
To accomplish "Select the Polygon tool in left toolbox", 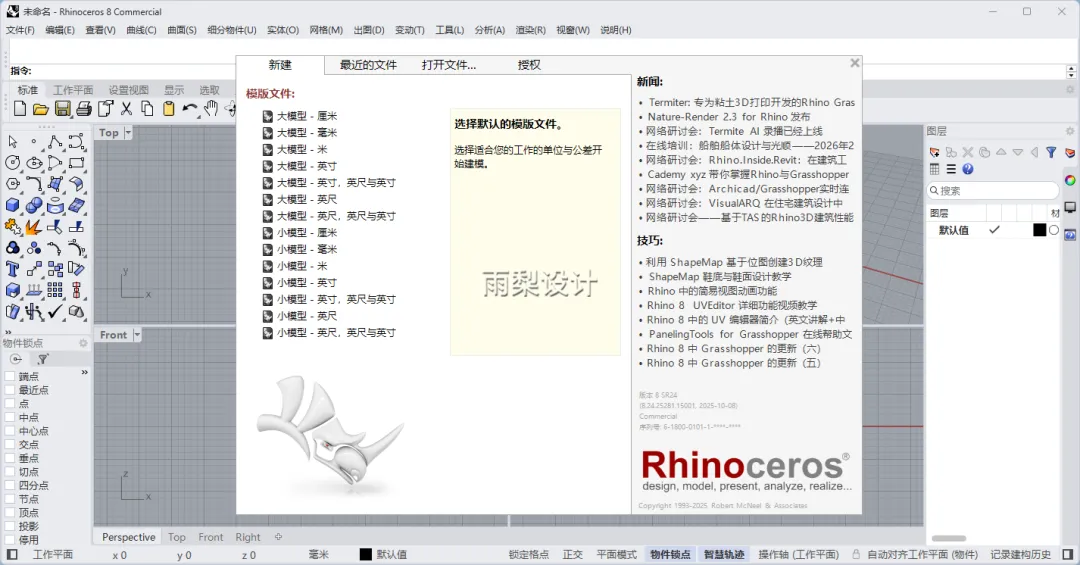I will (12, 184).
